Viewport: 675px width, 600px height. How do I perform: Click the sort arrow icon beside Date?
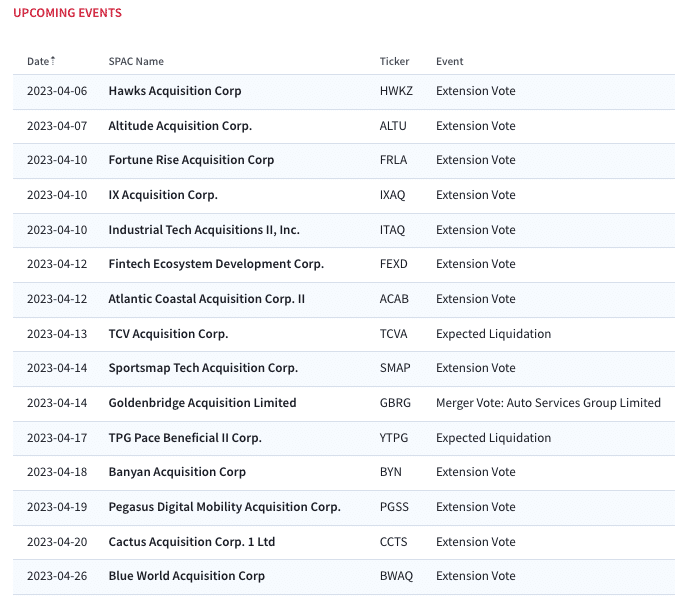[53, 61]
